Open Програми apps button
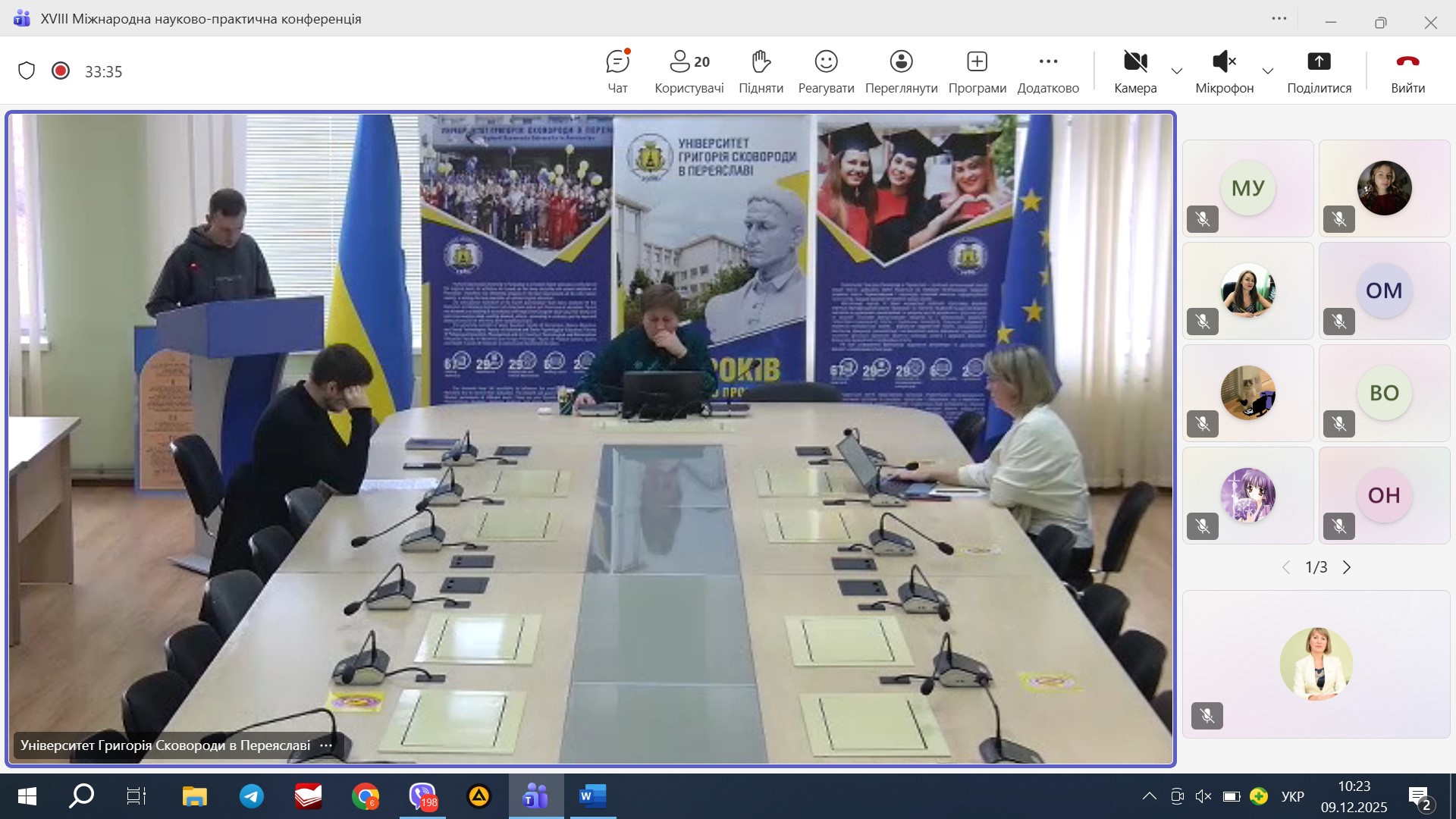Viewport: 1456px width, 819px height. coord(977,71)
